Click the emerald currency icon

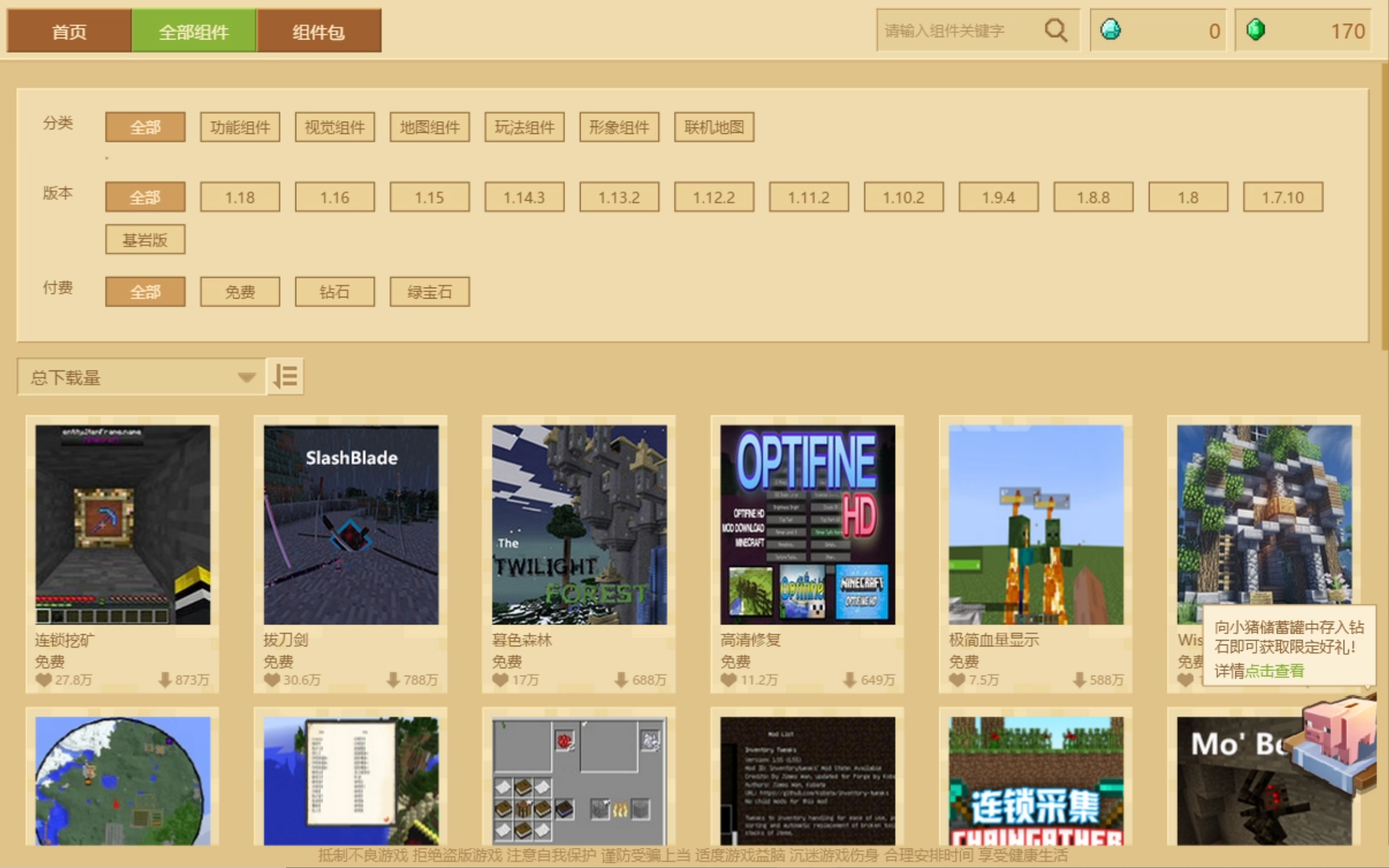[1256, 30]
